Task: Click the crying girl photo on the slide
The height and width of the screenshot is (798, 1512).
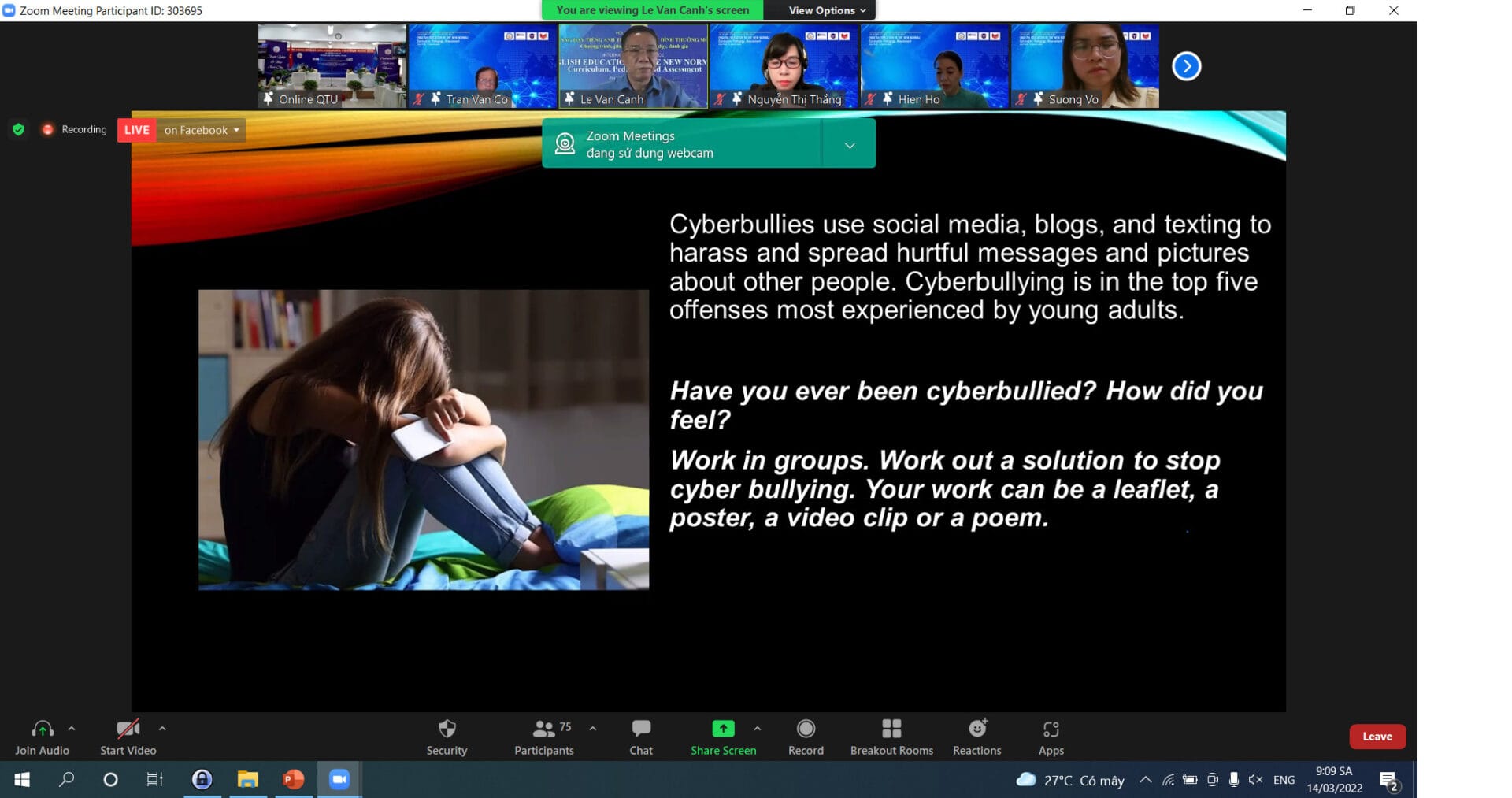Action: pos(424,440)
